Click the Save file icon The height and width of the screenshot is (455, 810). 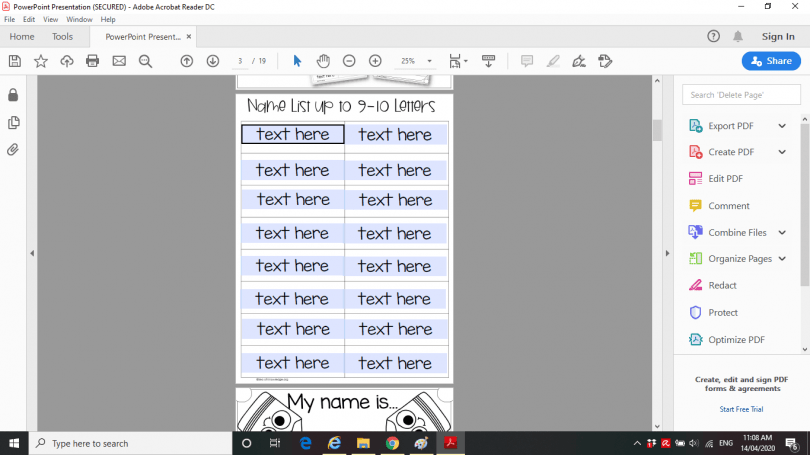[x=15, y=61]
